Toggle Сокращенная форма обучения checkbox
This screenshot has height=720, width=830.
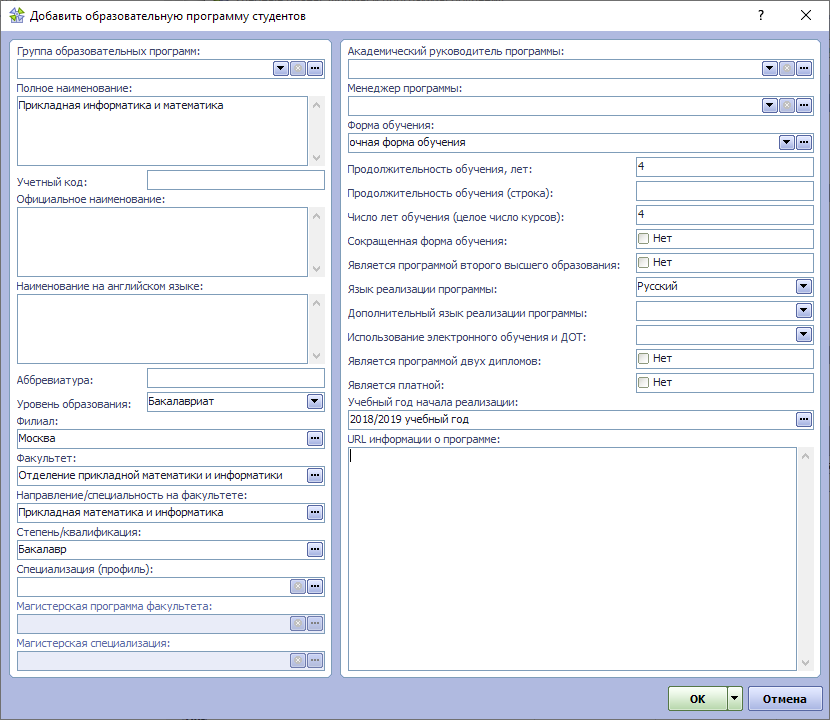point(644,238)
